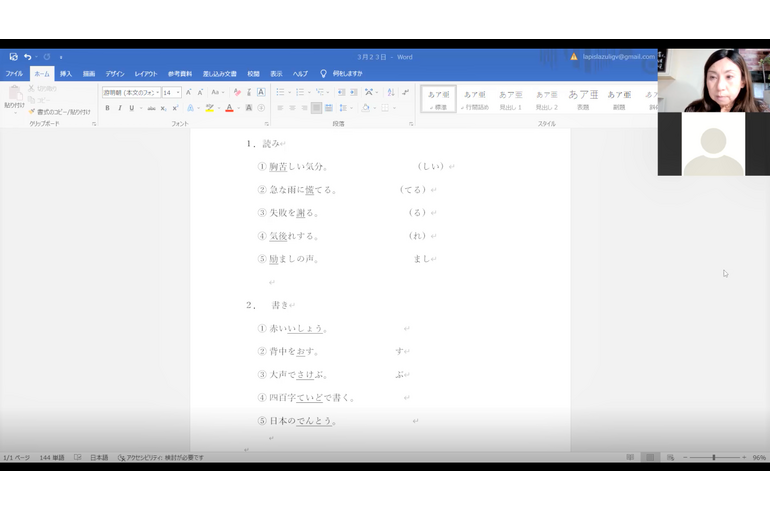770x510 pixels.
Task: Click the format painter (書式のコピー/貼り付け)
Action: (x=62, y=112)
